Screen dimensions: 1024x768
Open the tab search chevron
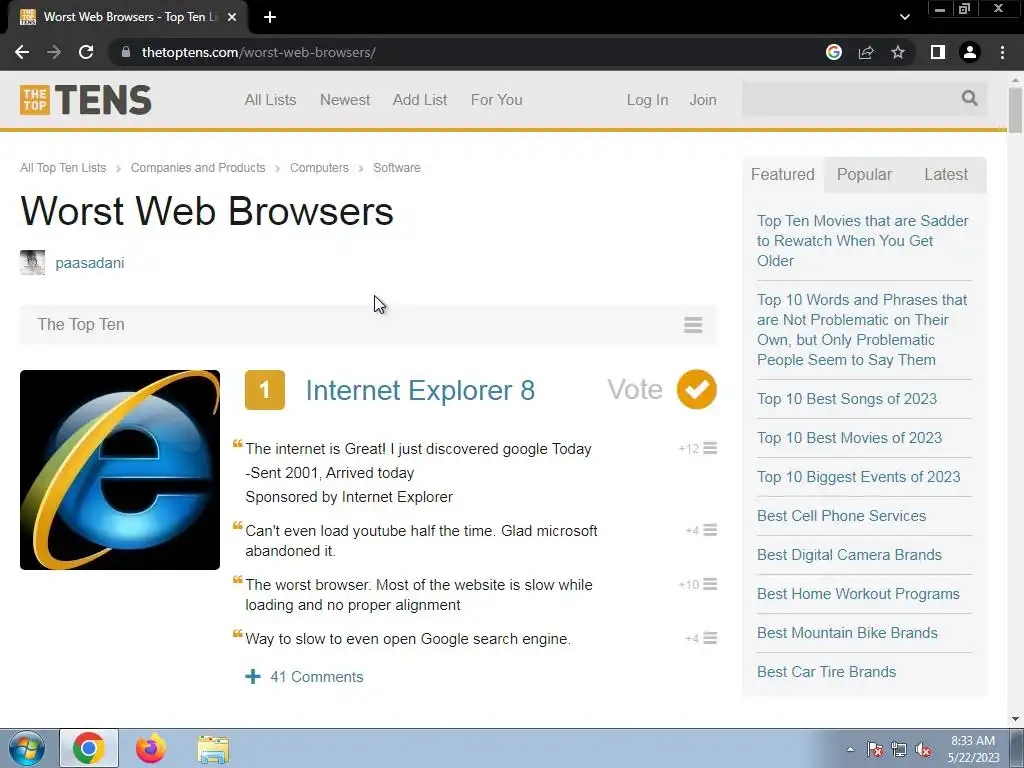904,17
